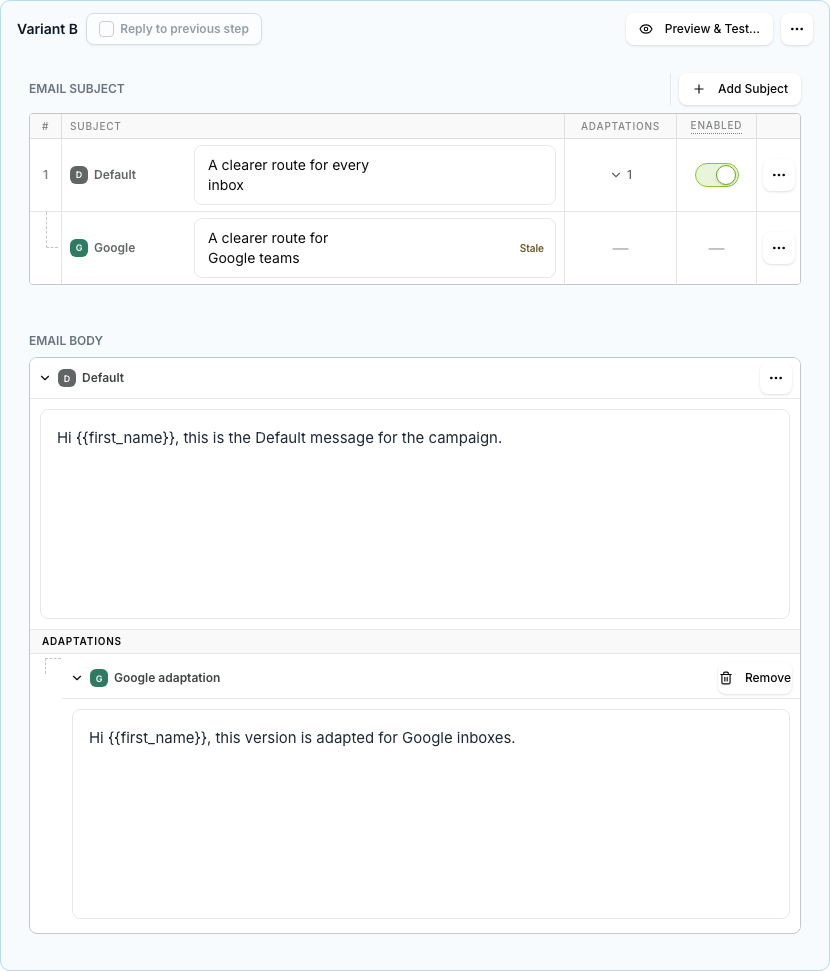
Task: Click the ENABLED column header
Action: (716, 126)
